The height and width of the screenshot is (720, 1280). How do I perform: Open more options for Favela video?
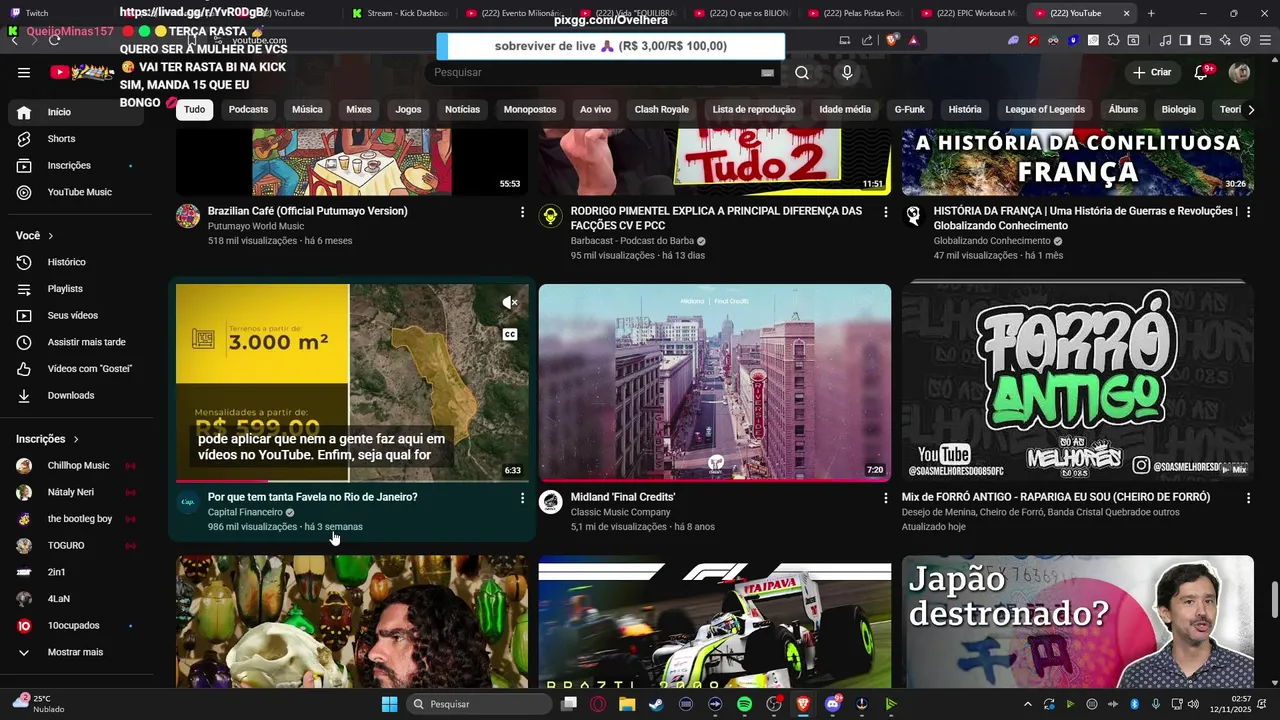(522, 498)
